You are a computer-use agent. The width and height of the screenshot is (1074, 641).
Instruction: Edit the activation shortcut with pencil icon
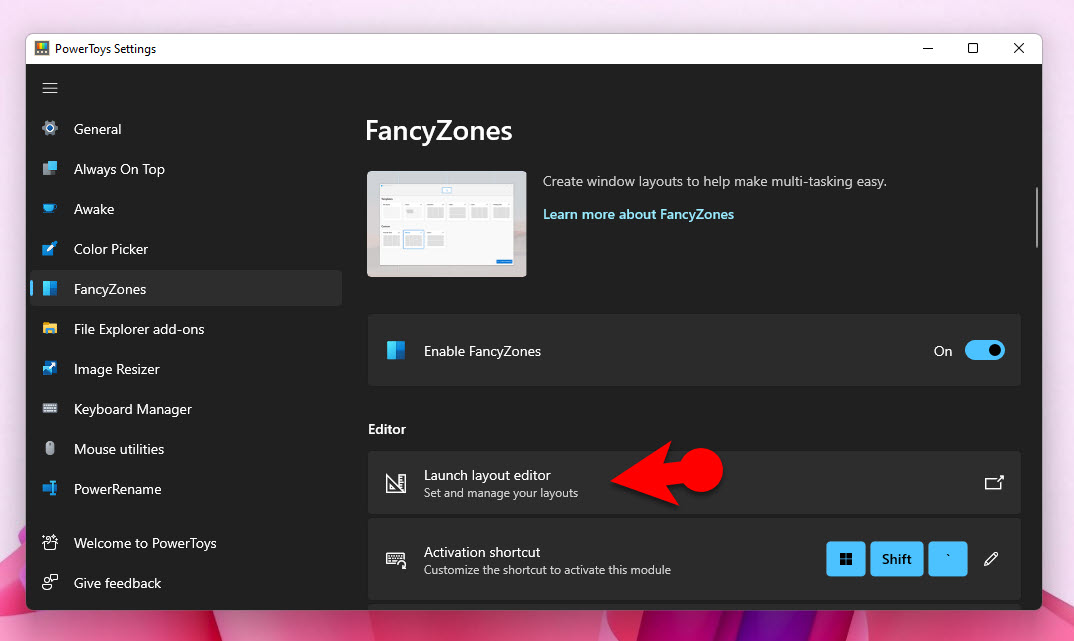(x=991, y=559)
